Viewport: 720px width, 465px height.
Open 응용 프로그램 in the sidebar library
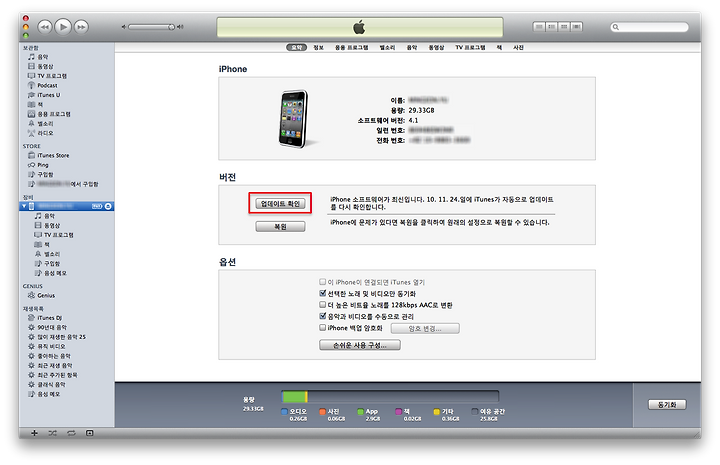click(x=49, y=114)
